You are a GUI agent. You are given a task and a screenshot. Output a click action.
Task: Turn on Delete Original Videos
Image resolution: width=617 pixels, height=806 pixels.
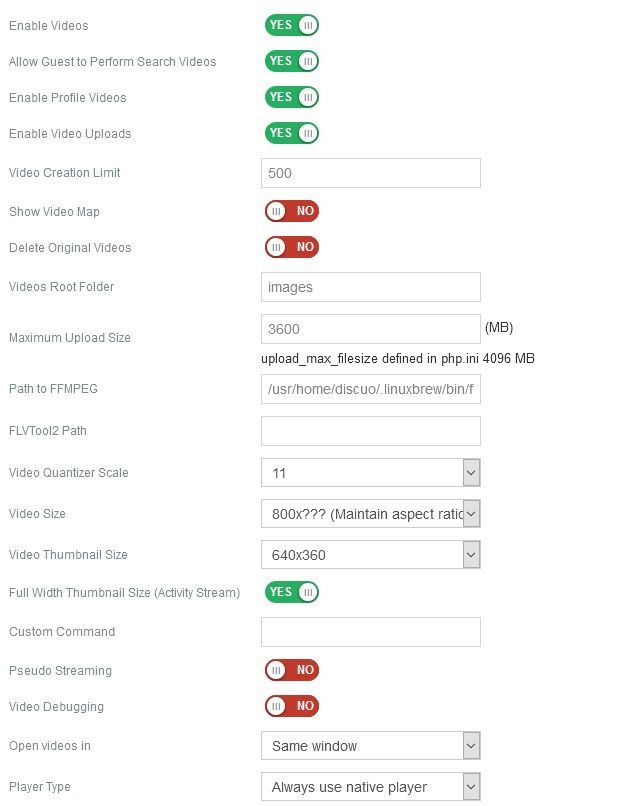click(291, 247)
